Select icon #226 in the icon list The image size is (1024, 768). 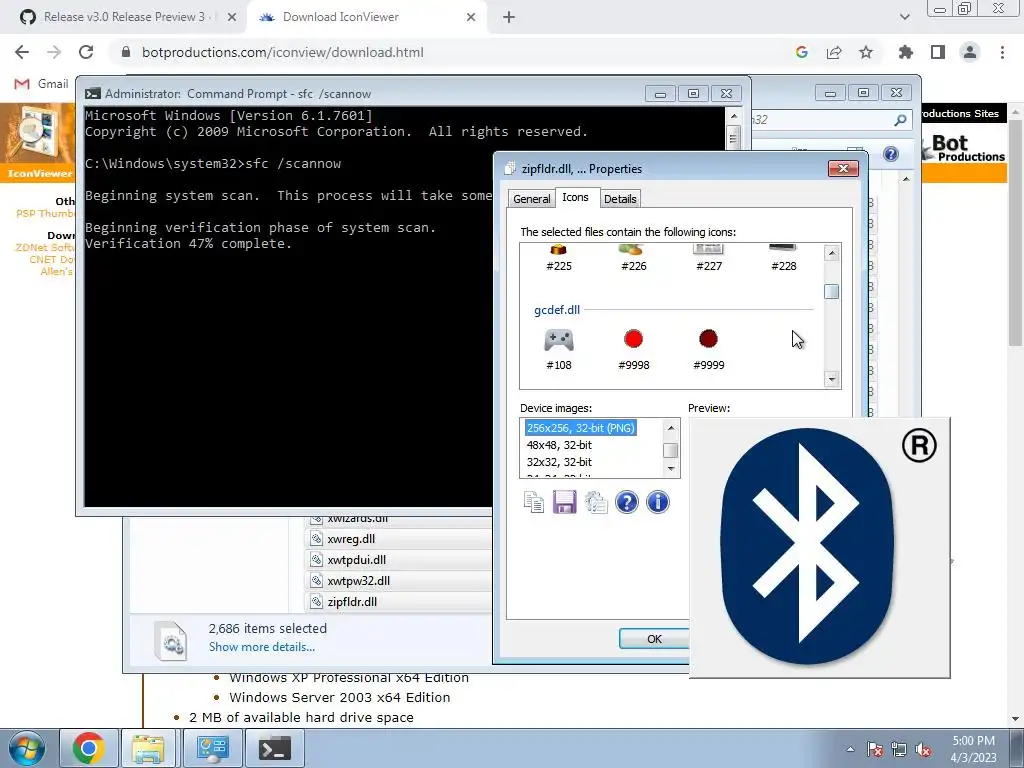(633, 259)
